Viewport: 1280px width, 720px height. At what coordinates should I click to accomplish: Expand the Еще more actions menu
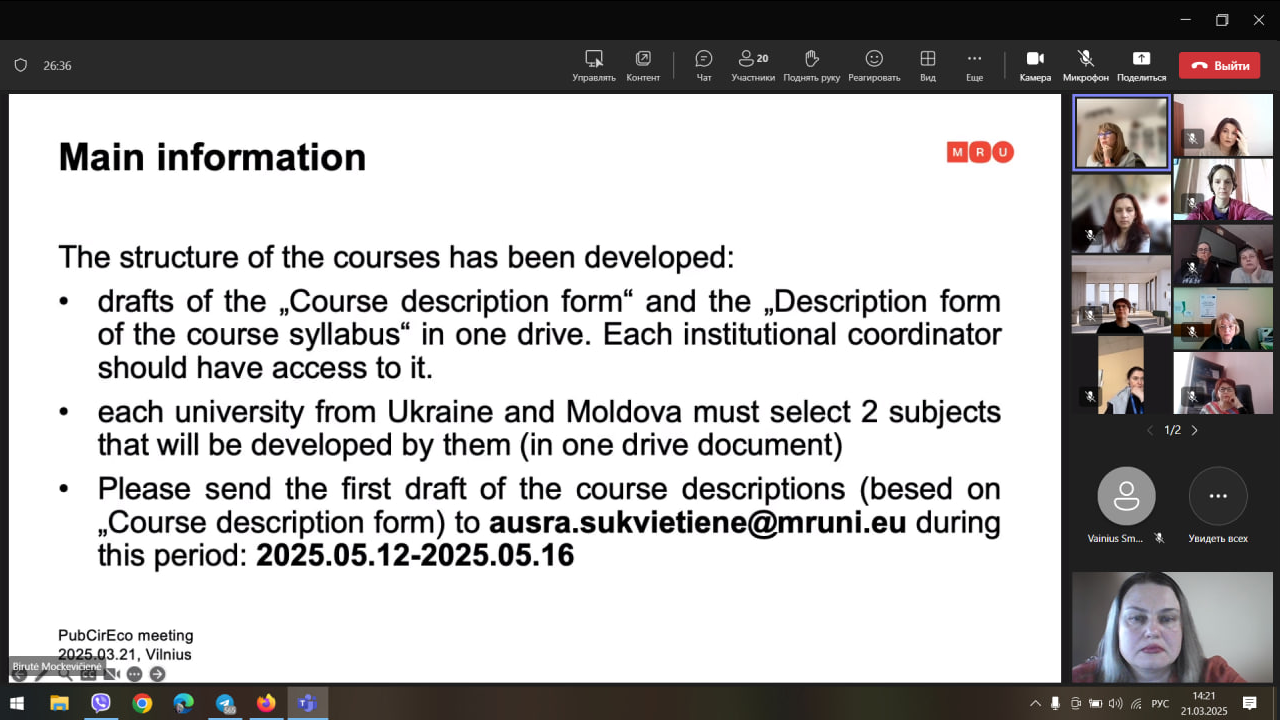tap(974, 65)
